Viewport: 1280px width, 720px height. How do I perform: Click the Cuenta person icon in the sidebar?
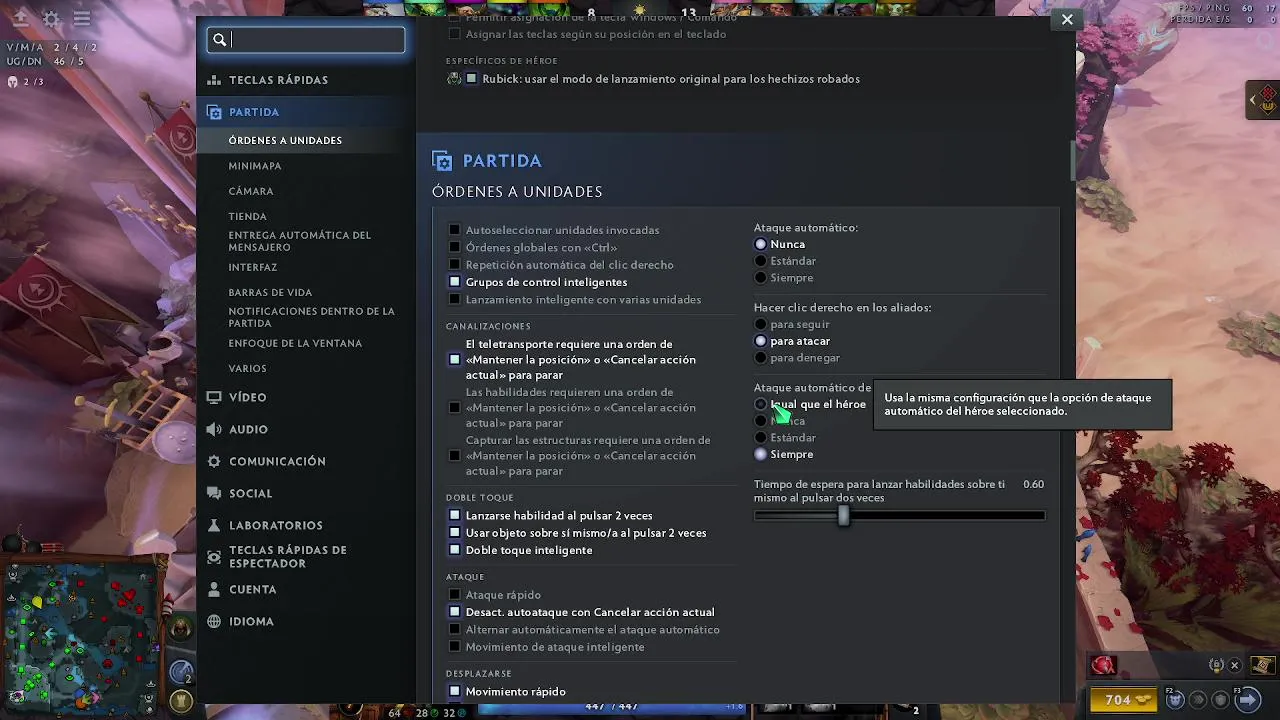214,589
